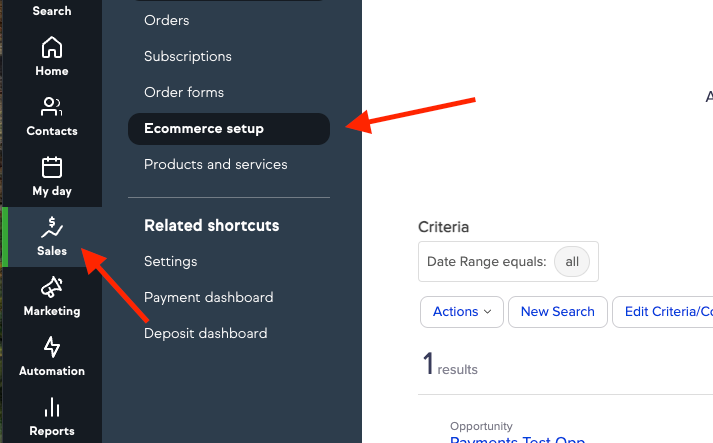Open the Deposit dashboard shortcut
Viewport: 713px width, 443px height.
pos(206,333)
